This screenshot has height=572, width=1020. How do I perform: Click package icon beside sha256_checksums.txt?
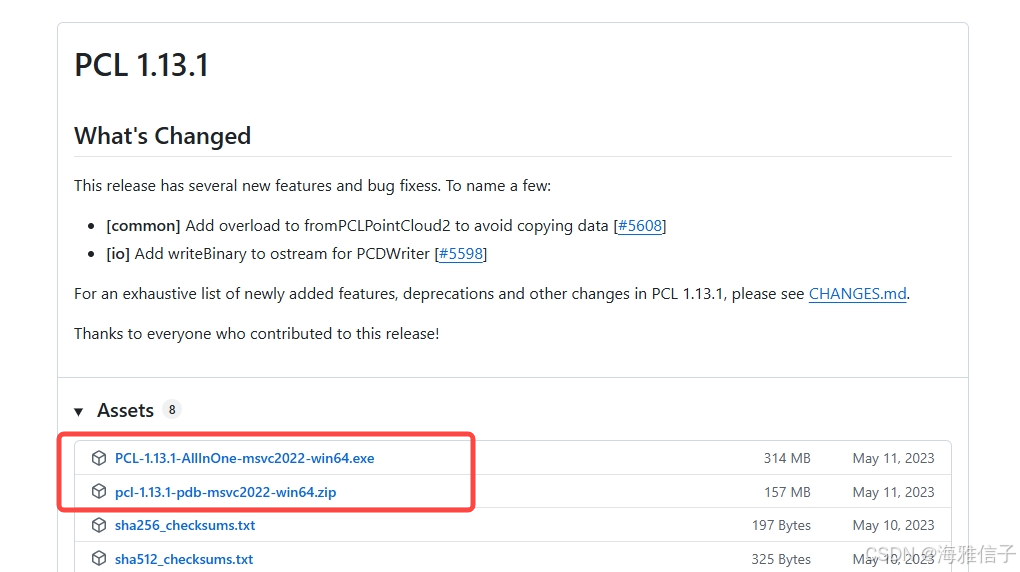pyautogui.click(x=99, y=525)
